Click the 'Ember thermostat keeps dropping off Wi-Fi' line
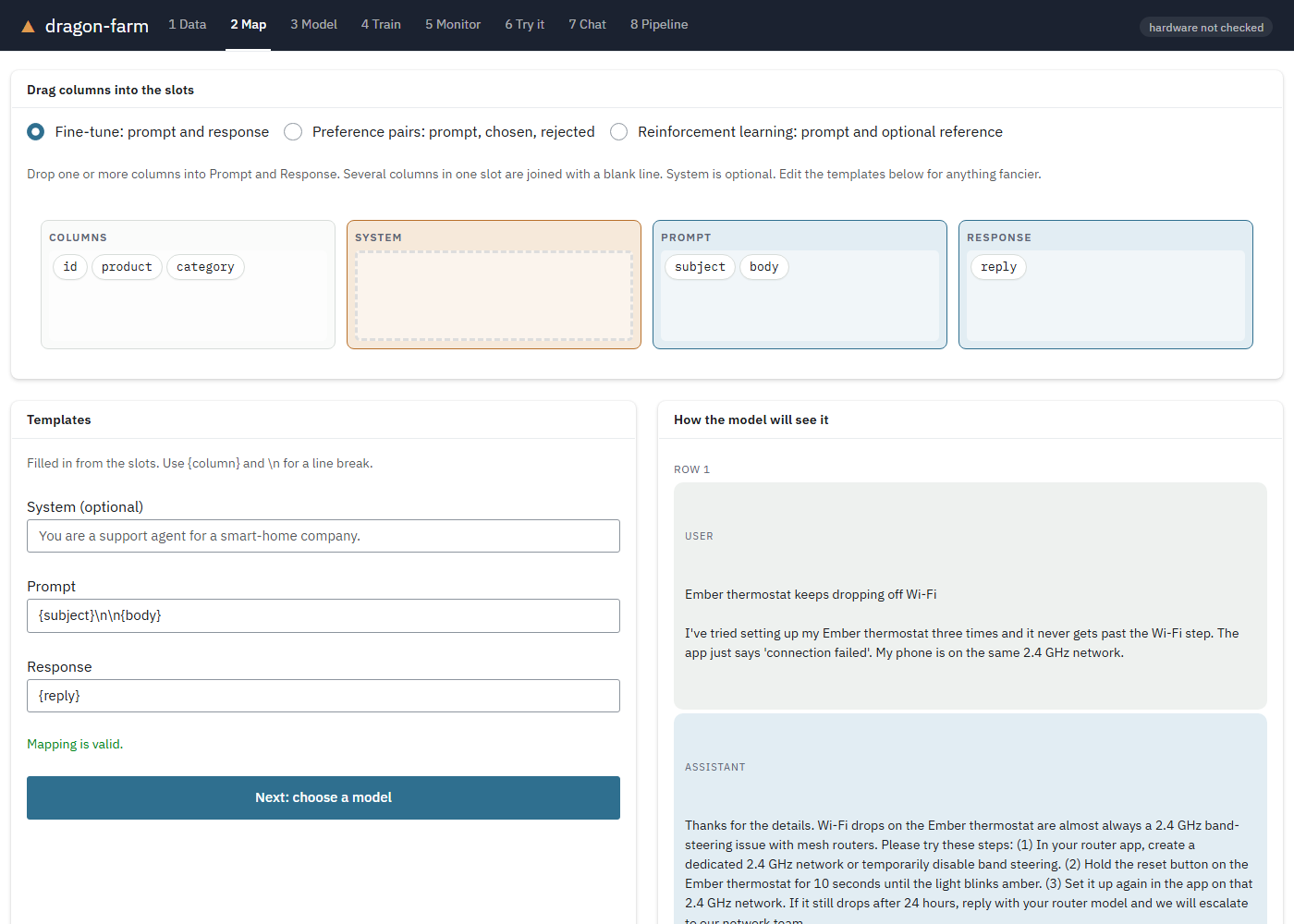Screen dimensions: 1294x924 pyautogui.click(x=811, y=594)
